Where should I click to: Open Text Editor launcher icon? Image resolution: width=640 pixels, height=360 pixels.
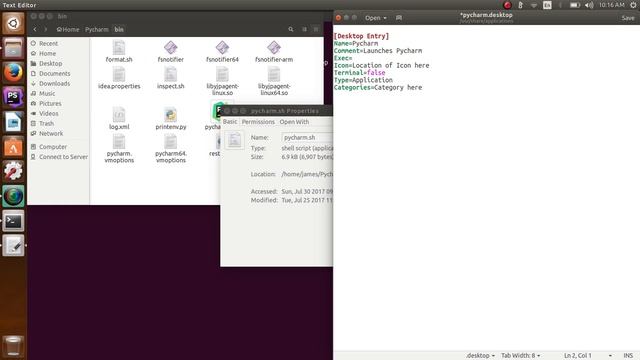[x=13, y=246]
